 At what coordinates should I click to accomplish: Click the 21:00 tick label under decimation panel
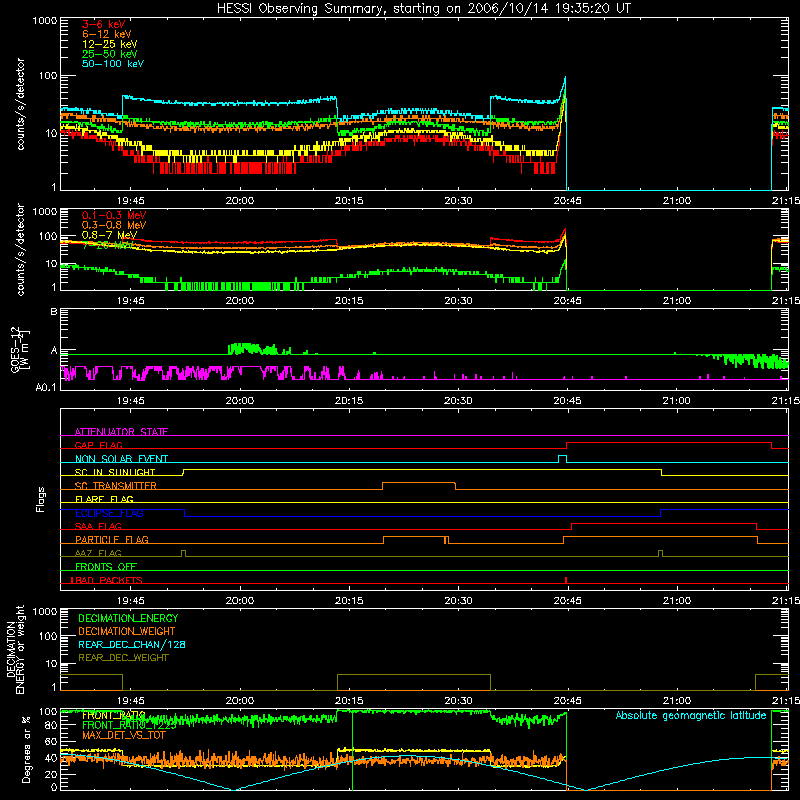coord(677,701)
